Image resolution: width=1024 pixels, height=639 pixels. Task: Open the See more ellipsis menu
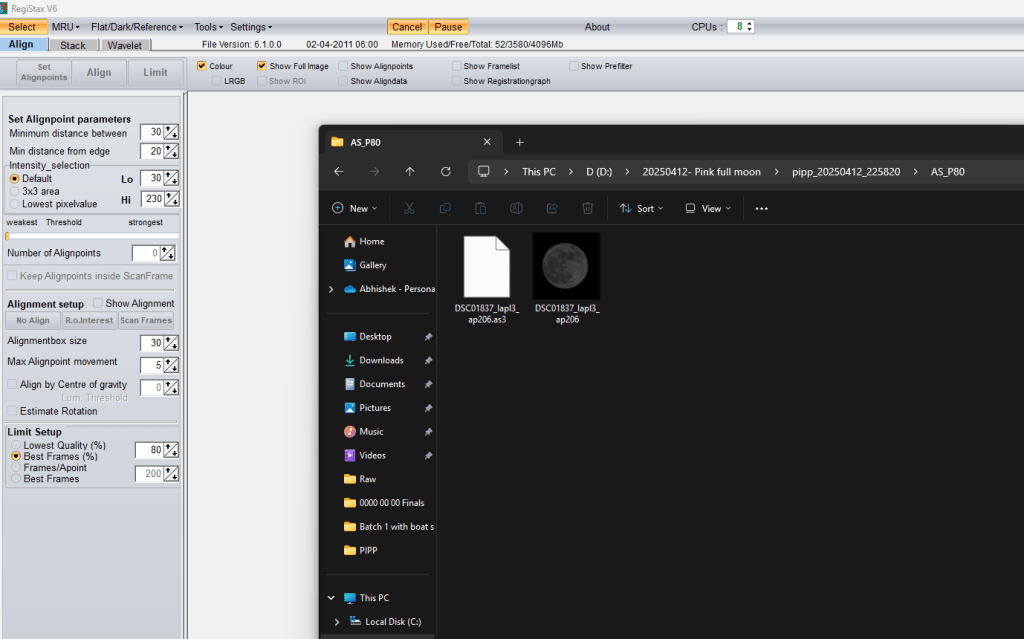(761, 208)
